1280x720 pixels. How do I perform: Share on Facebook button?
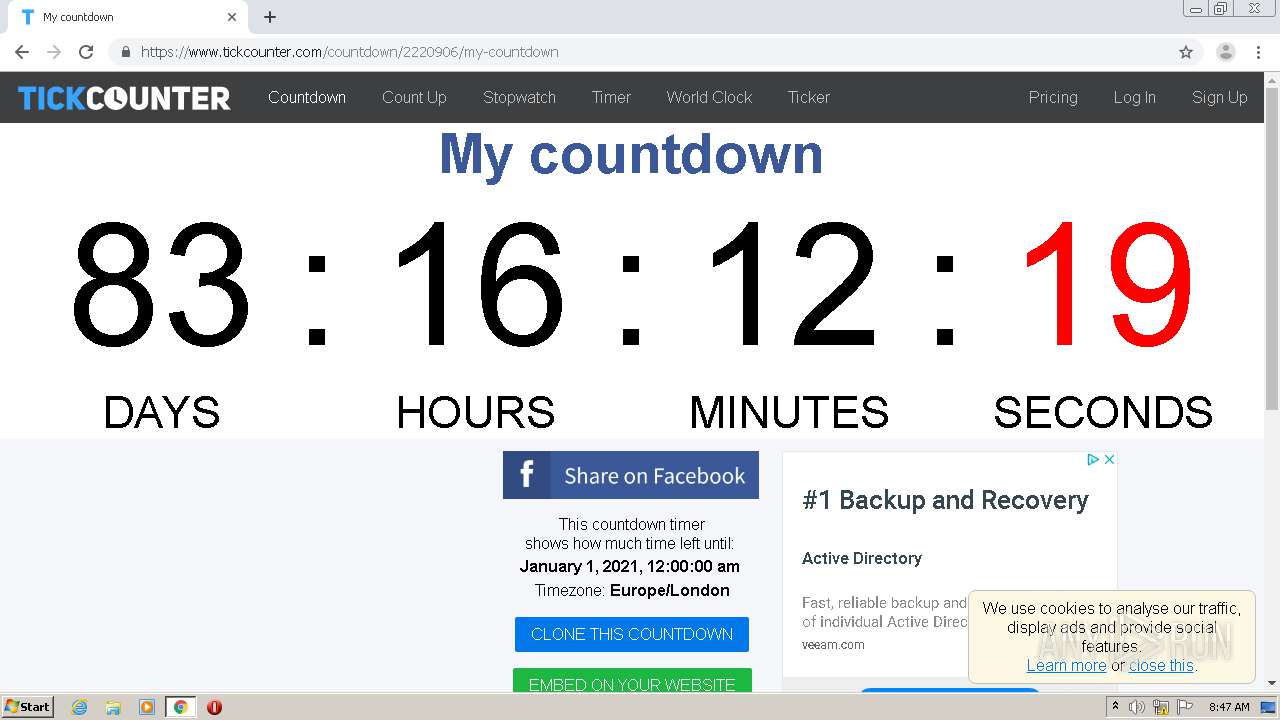coord(631,475)
